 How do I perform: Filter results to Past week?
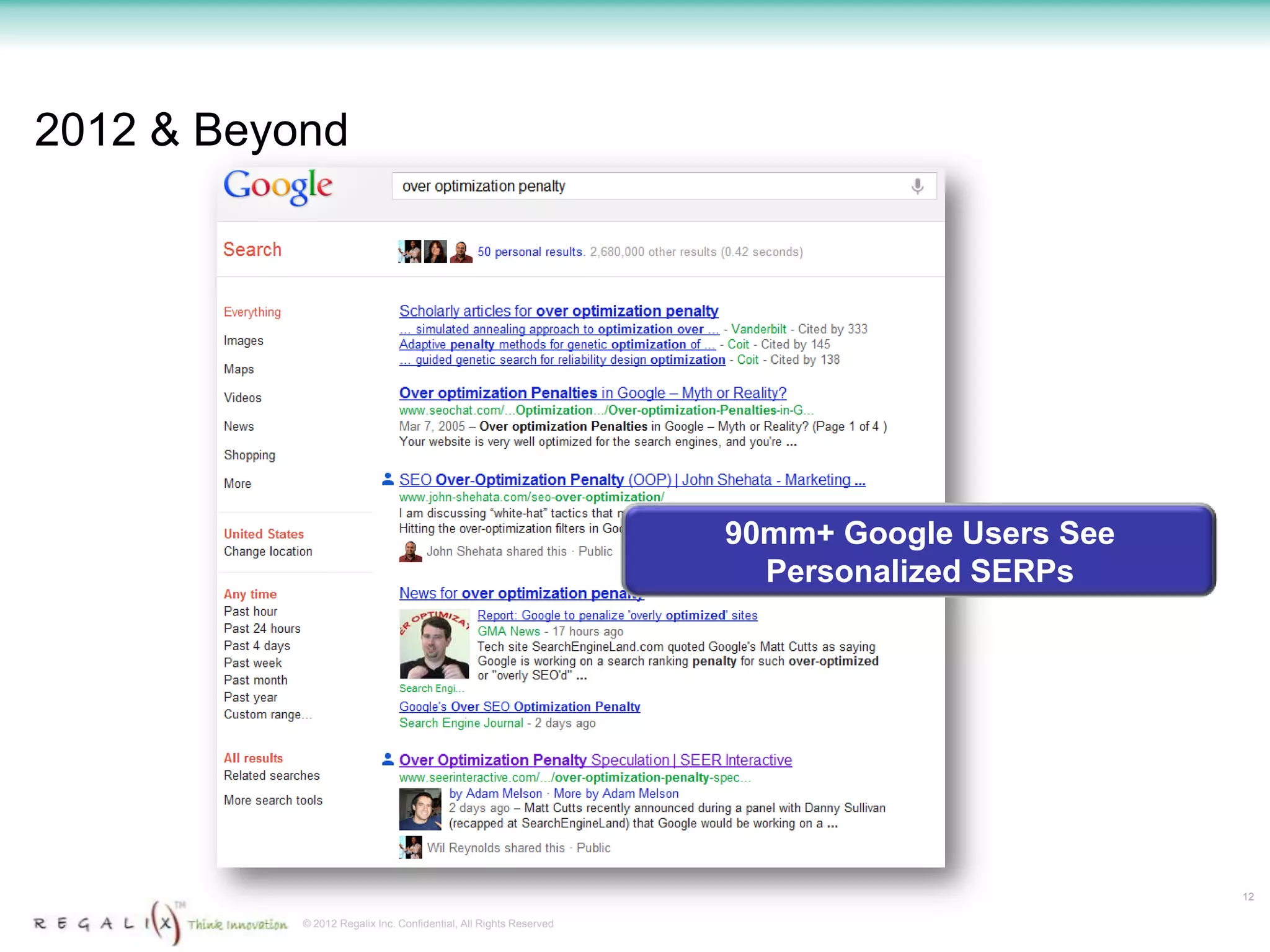[252, 663]
